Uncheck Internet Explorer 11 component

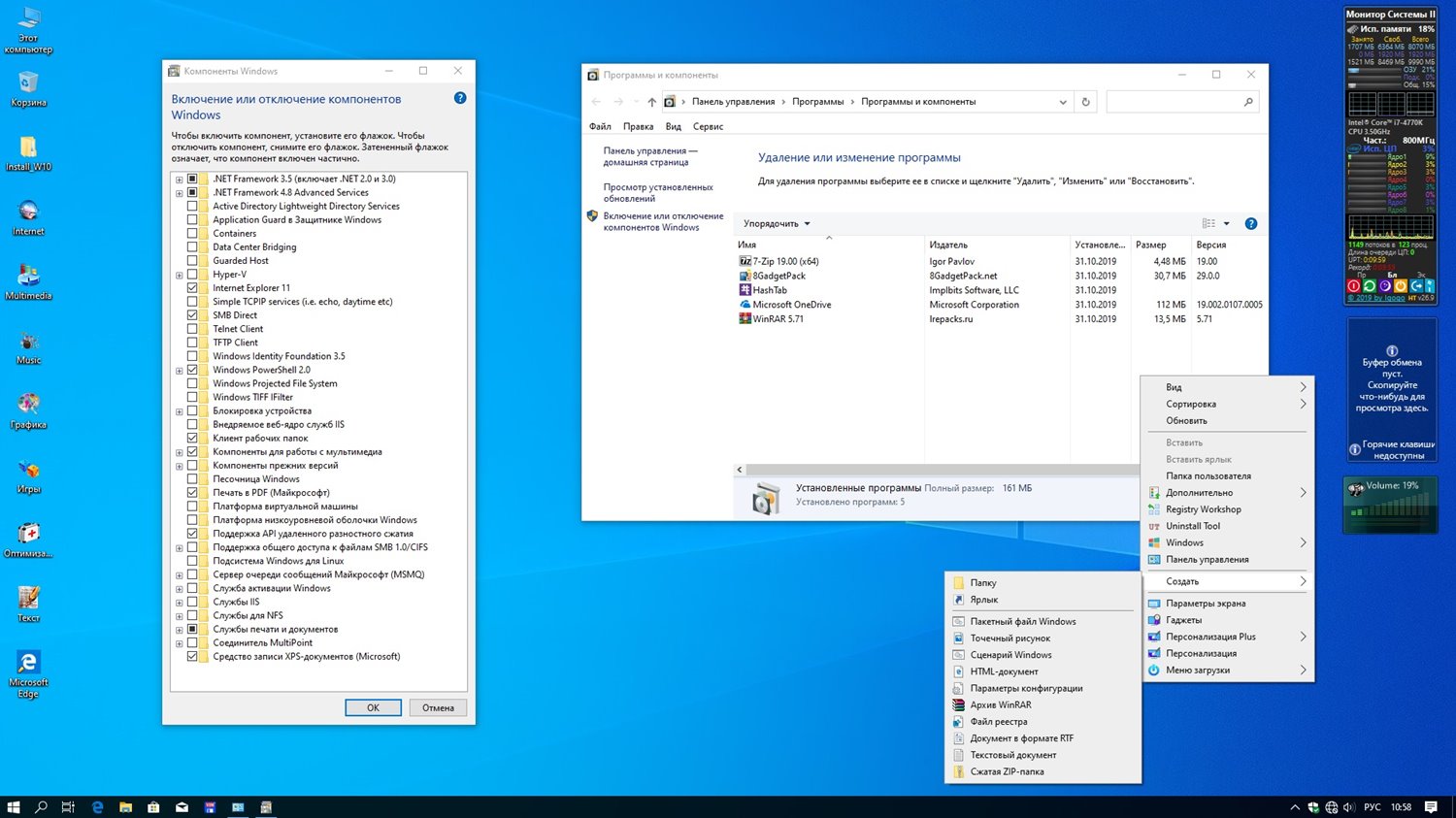coord(192,287)
